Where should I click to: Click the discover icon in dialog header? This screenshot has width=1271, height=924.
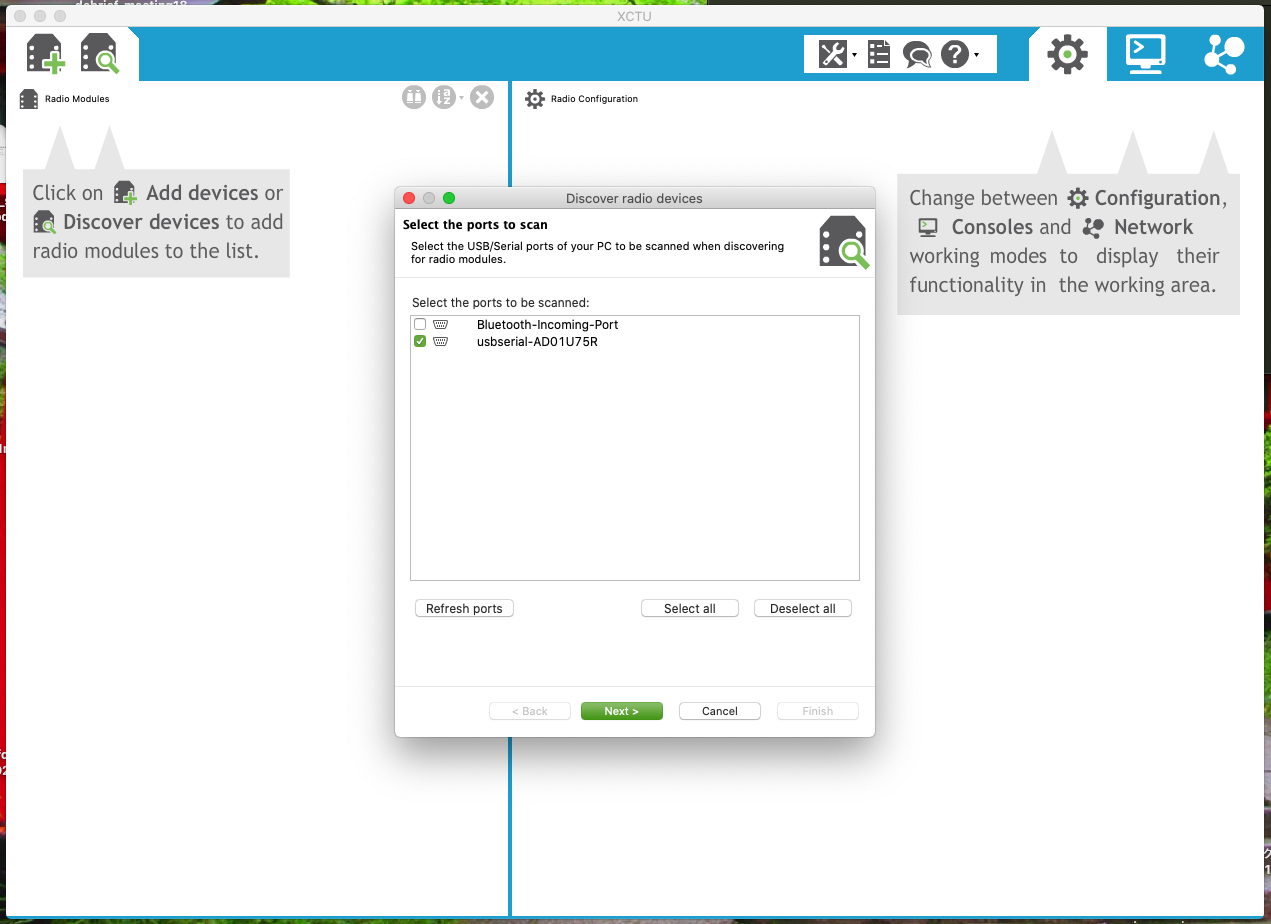coord(844,241)
